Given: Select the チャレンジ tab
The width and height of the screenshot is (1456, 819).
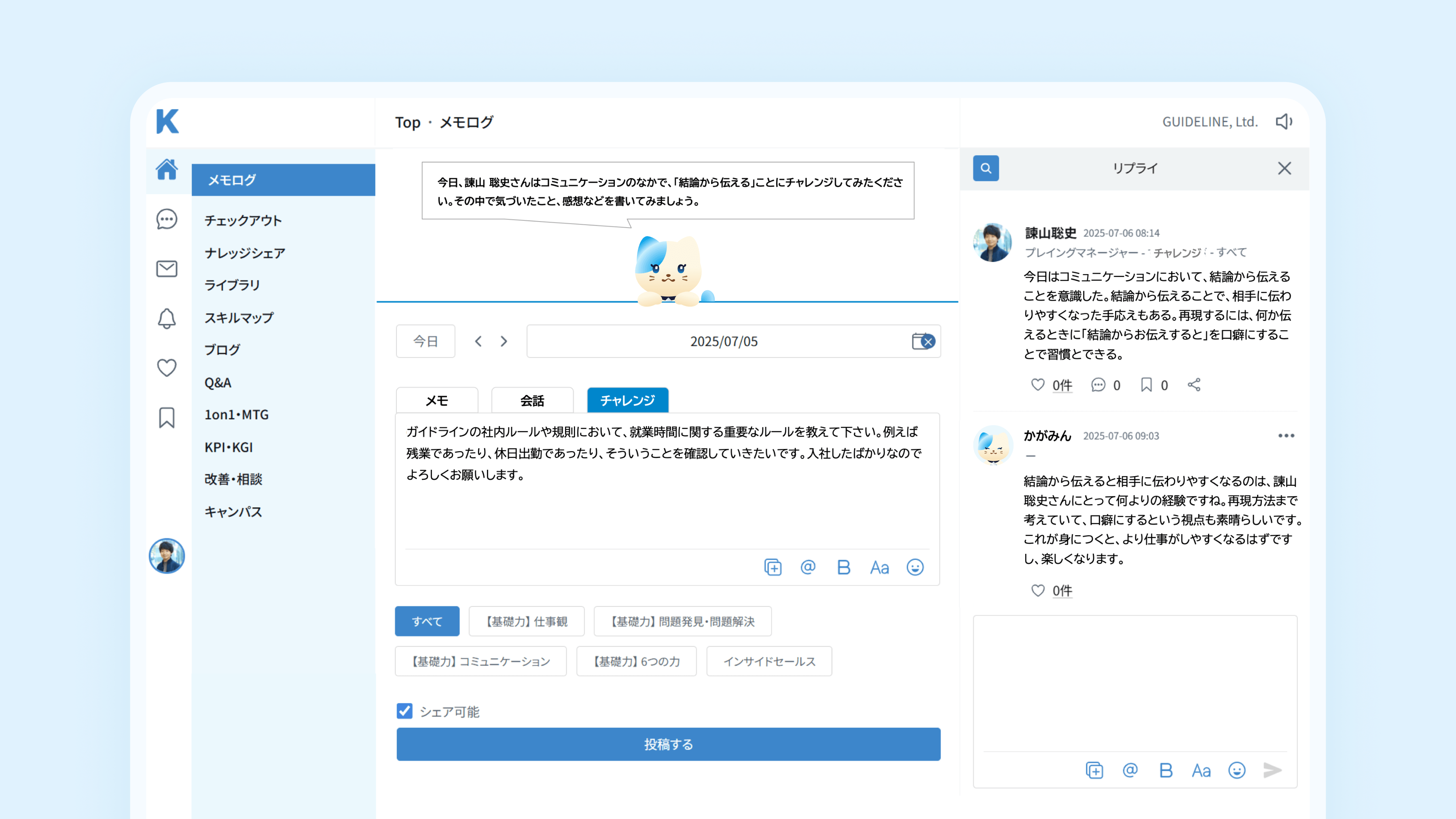Looking at the screenshot, I should (628, 401).
